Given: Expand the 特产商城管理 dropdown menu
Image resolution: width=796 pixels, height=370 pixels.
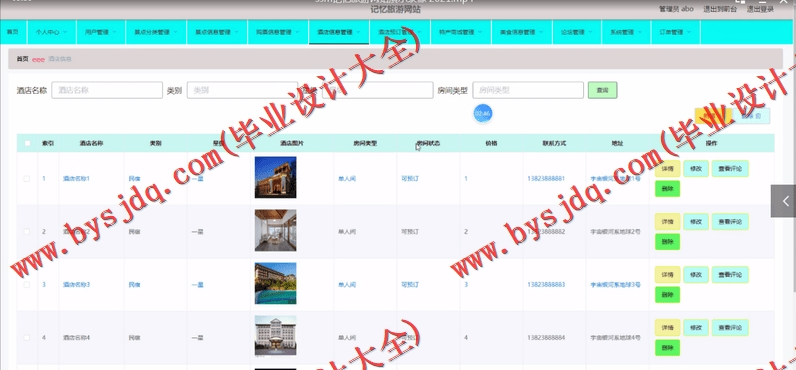Looking at the screenshot, I should click(x=461, y=32).
